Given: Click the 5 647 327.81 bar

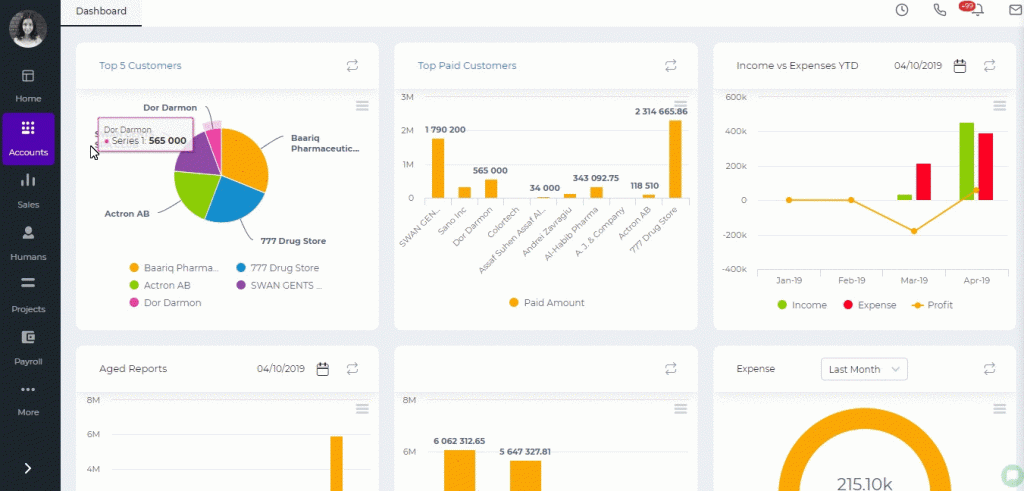Looking at the screenshot, I should [x=526, y=476].
